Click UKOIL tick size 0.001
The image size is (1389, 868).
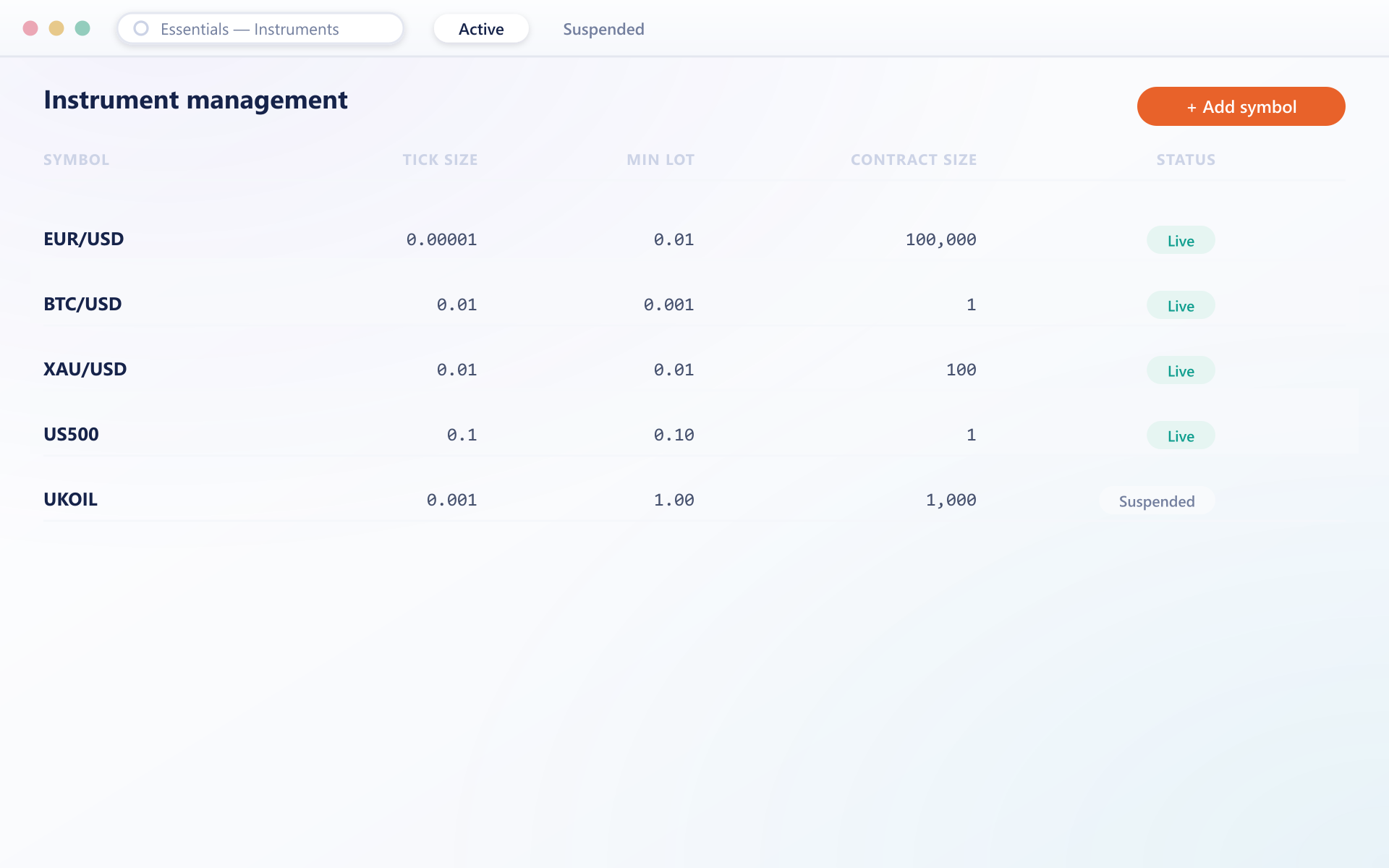click(x=451, y=500)
